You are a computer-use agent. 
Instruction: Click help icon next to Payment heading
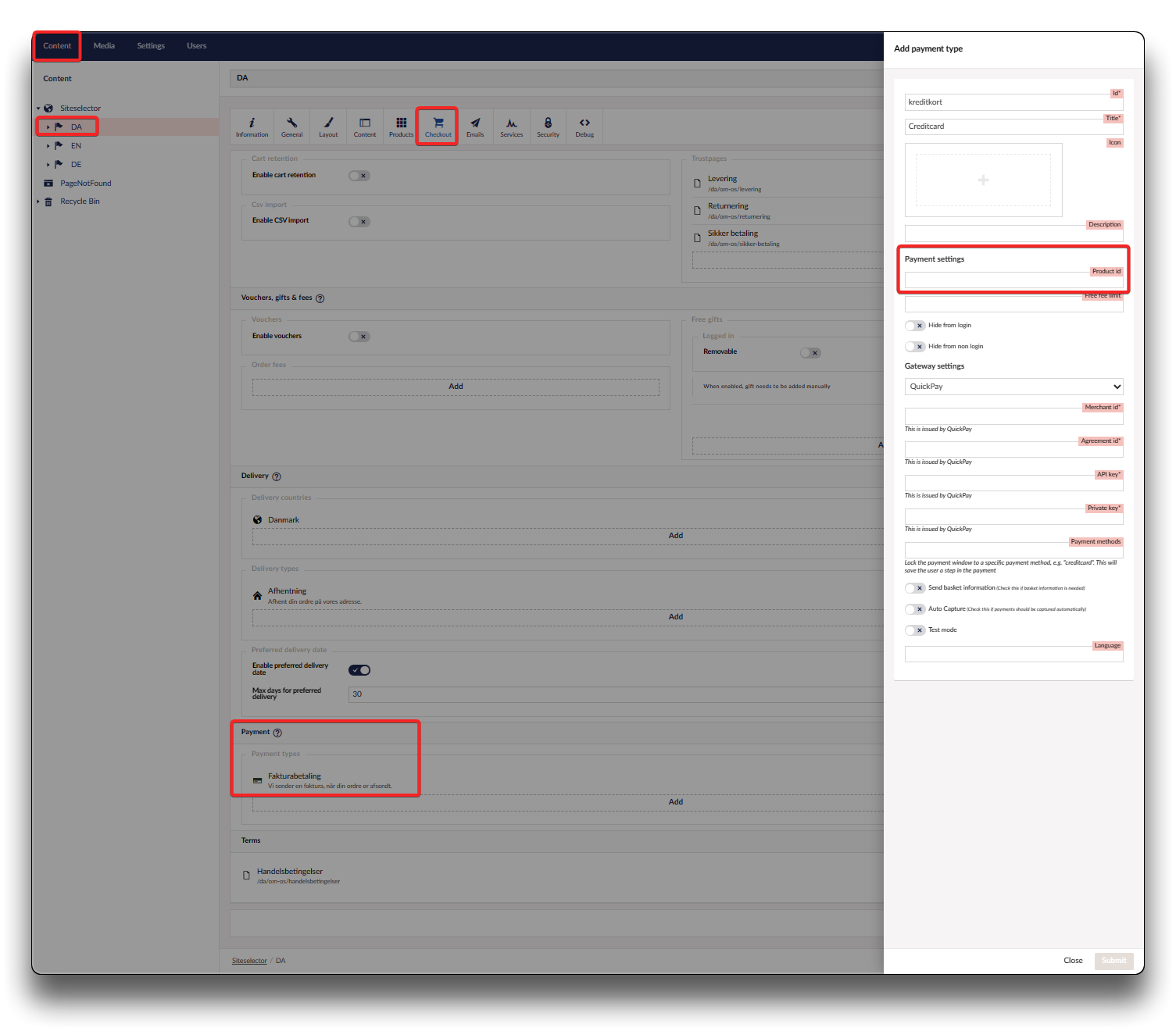coord(277,733)
